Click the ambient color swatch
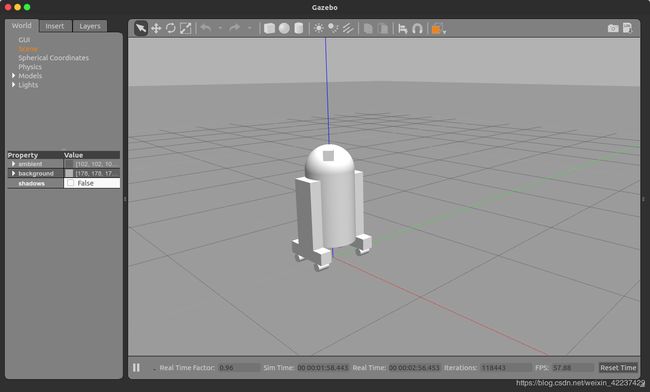This screenshot has width=650, height=392. coord(69,164)
